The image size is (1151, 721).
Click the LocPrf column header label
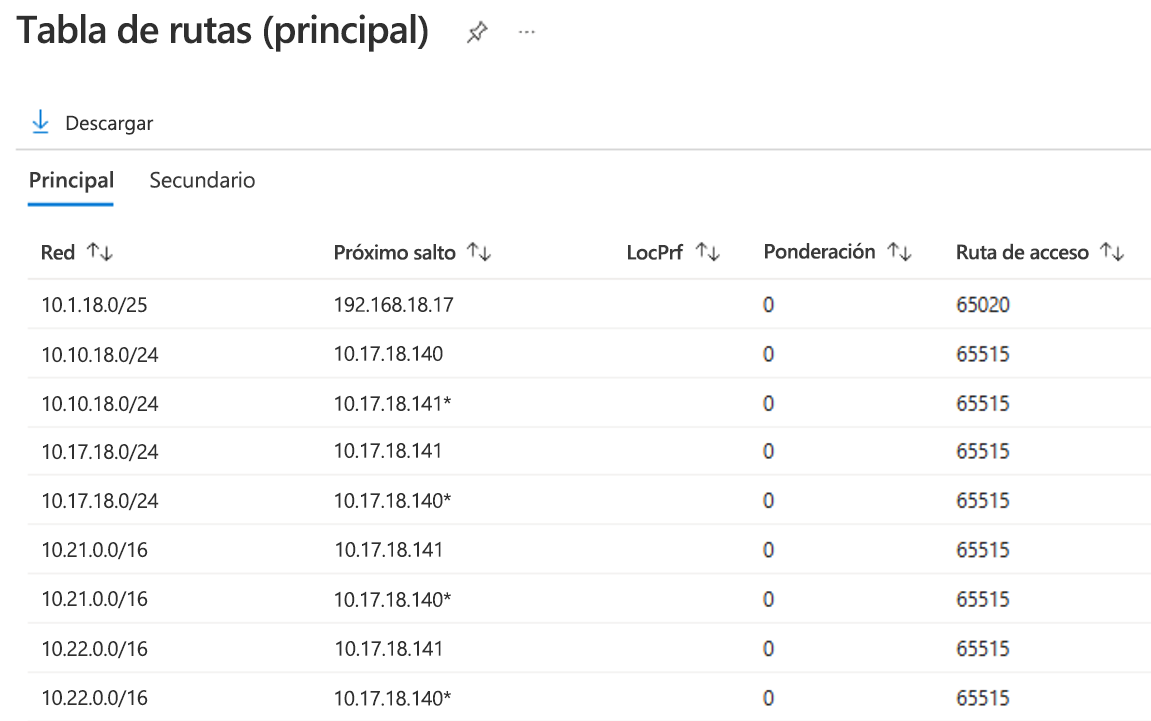pos(654,253)
